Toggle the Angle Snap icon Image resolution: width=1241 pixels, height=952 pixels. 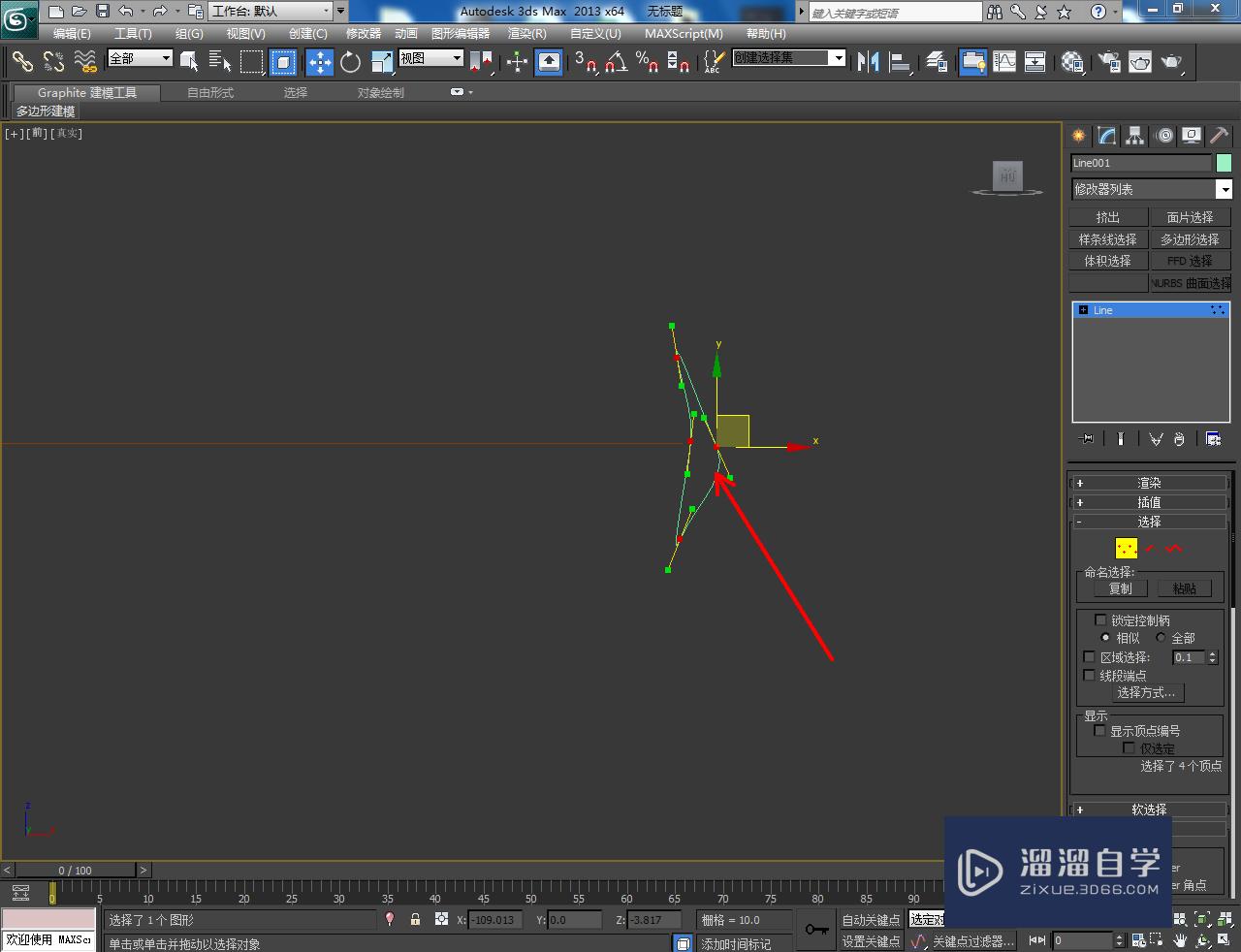(617, 62)
